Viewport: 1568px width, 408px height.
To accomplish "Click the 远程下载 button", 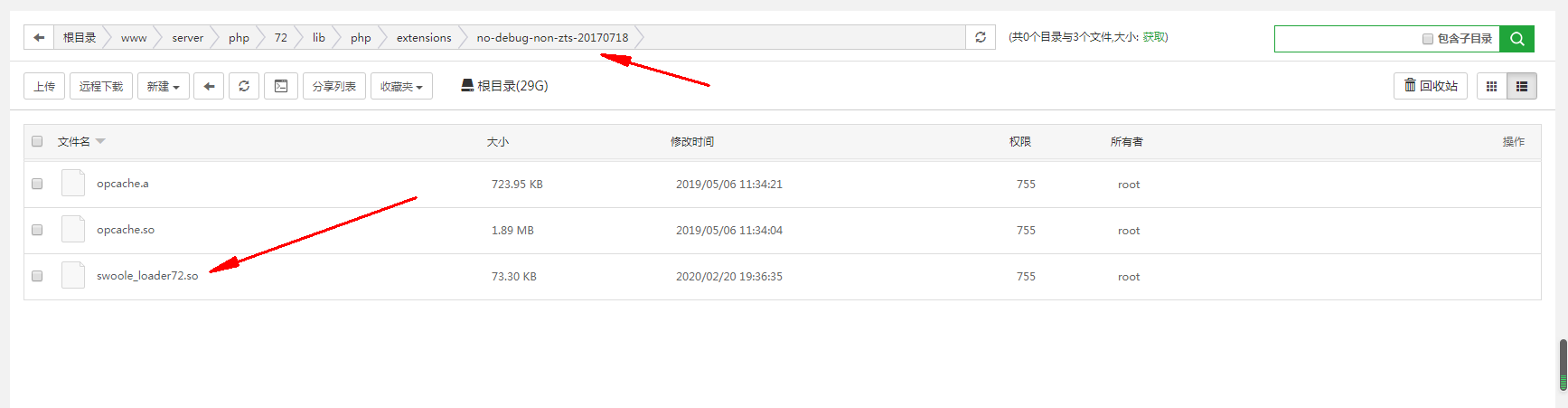I will click(101, 86).
